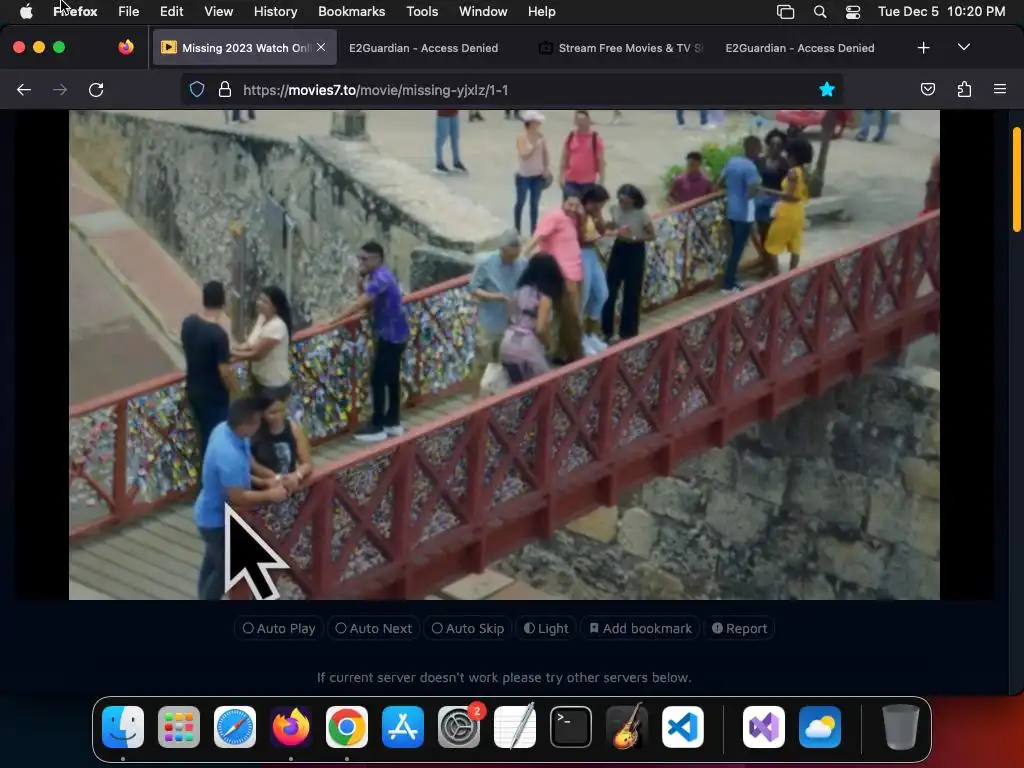This screenshot has width=1024, height=768.
Task: Click the page vertical scrollbar thumb
Action: tap(1017, 179)
